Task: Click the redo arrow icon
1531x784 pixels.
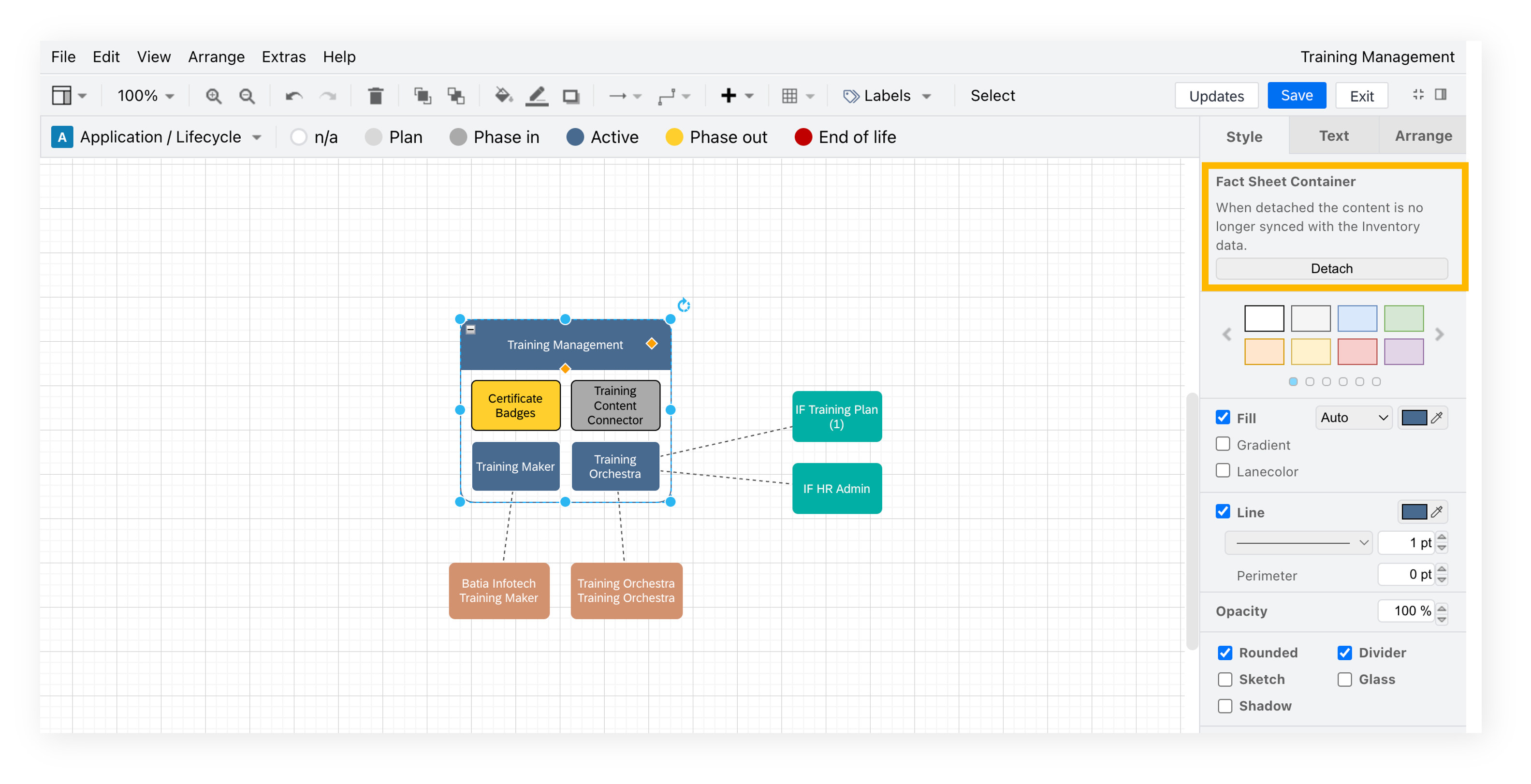Action: pyautogui.click(x=327, y=96)
